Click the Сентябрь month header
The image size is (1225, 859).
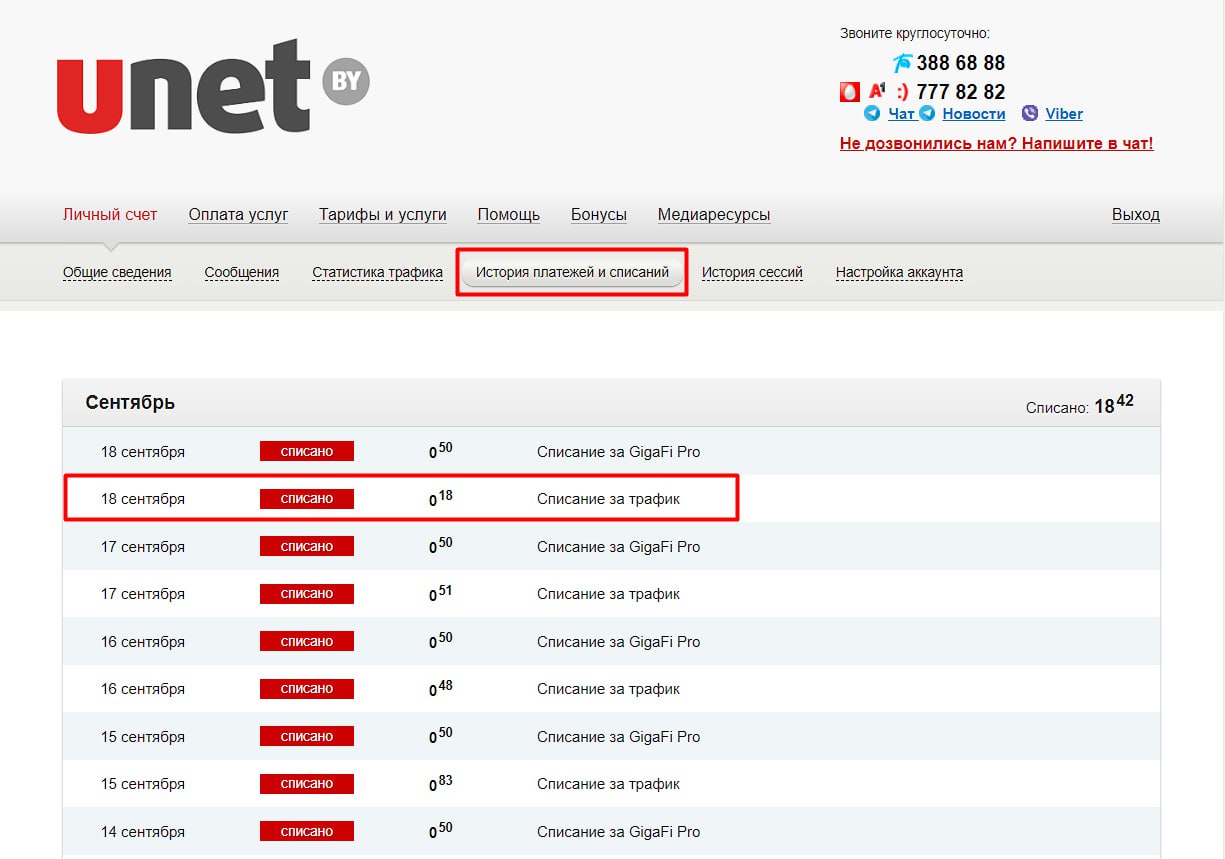[x=130, y=403]
